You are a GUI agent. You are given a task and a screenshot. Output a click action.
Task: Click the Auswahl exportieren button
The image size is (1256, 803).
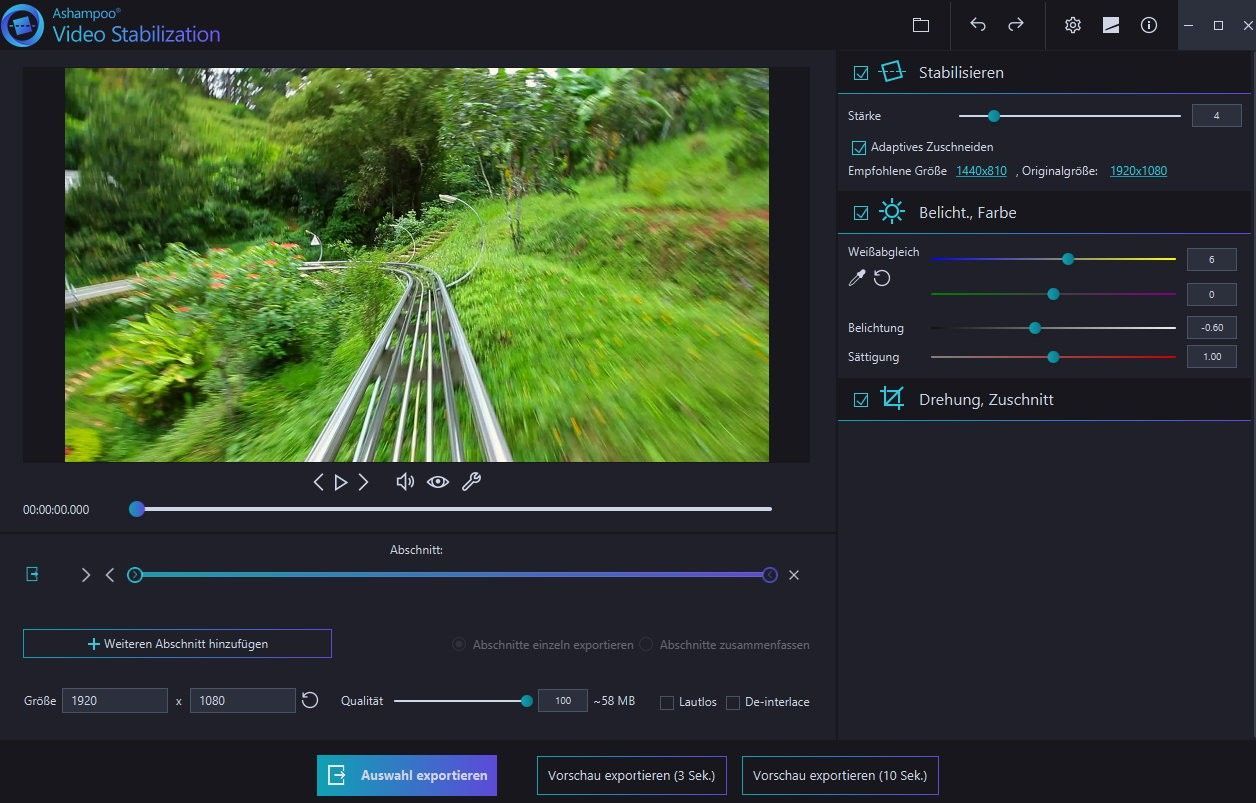pyautogui.click(x=407, y=775)
